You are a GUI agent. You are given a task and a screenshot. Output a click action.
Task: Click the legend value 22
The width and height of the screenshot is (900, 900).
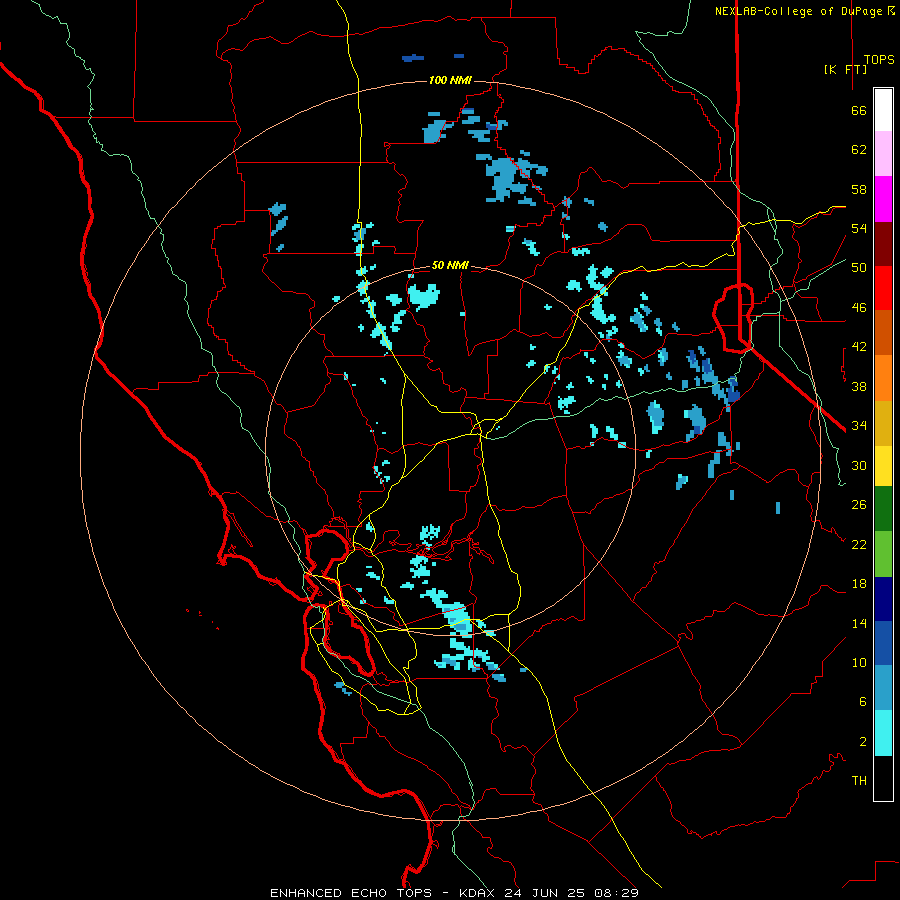[x=859, y=544]
